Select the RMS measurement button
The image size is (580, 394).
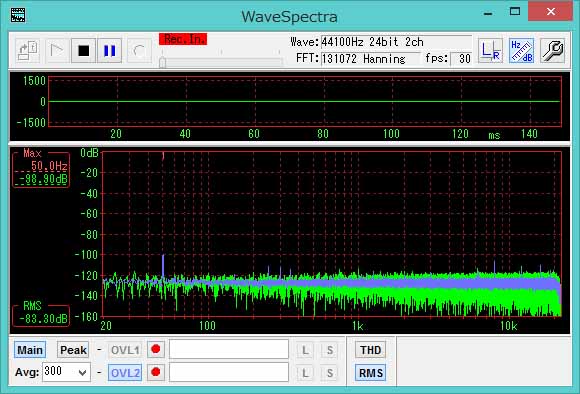point(371,373)
